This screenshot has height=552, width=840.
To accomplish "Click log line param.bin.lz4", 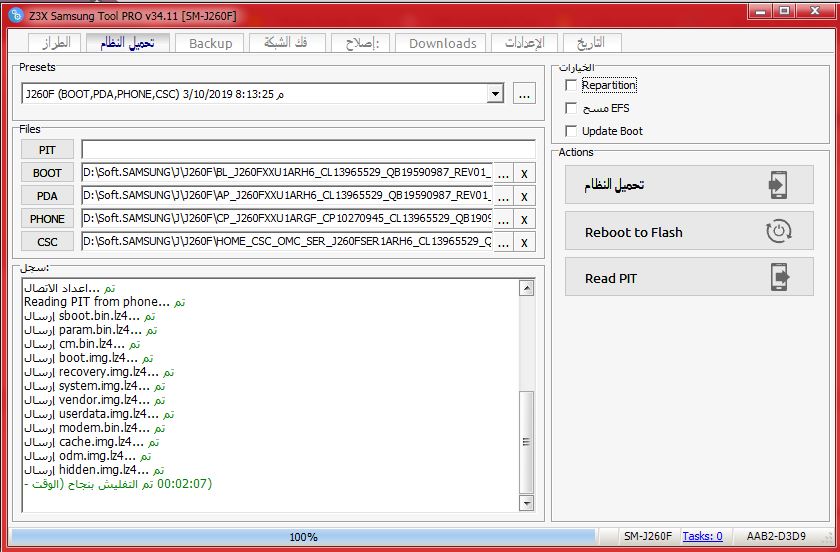I will pyautogui.click(x=91, y=330).
